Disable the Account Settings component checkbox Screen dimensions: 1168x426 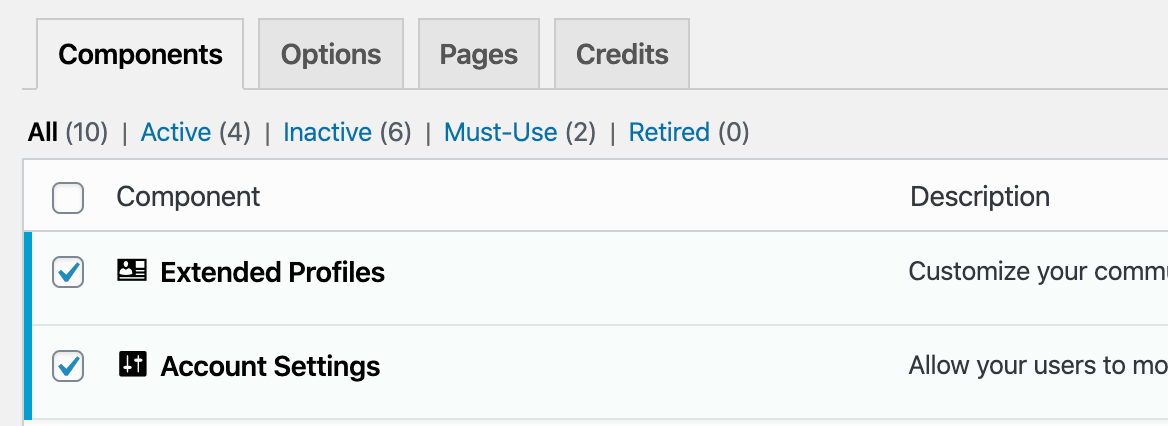[x=68, y=367]
